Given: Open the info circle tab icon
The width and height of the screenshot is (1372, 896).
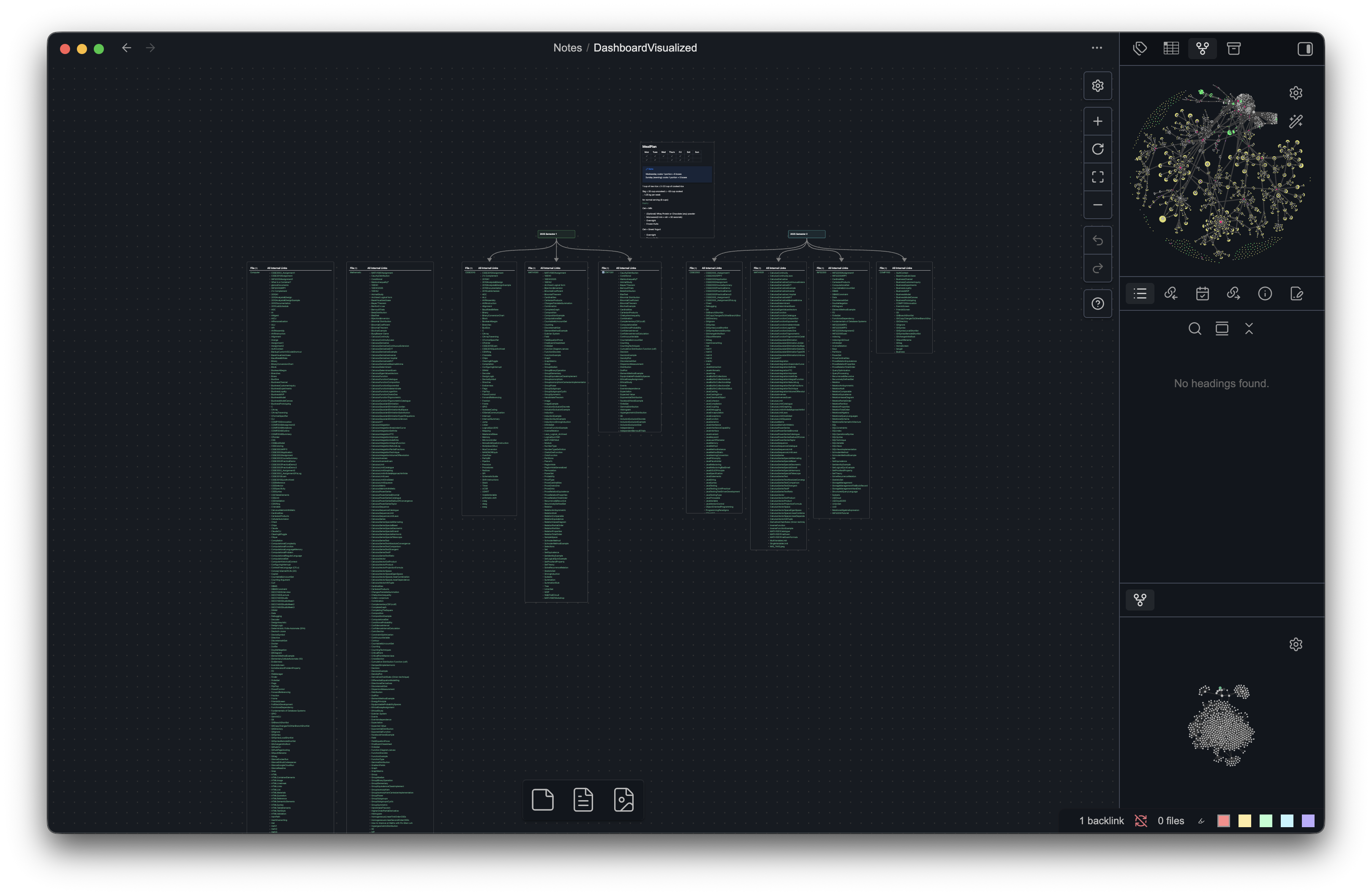Looking at the screenshot, I should coord(1265,294).
